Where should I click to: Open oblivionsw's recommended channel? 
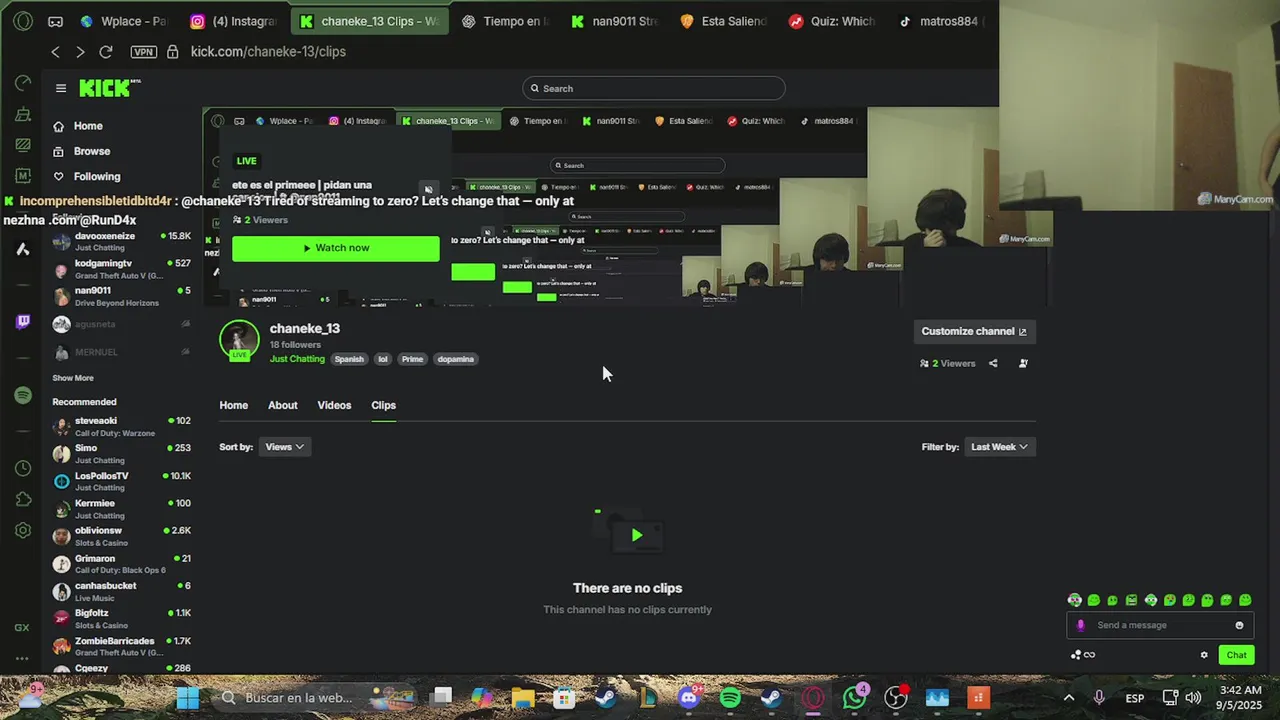click(121, 536)
